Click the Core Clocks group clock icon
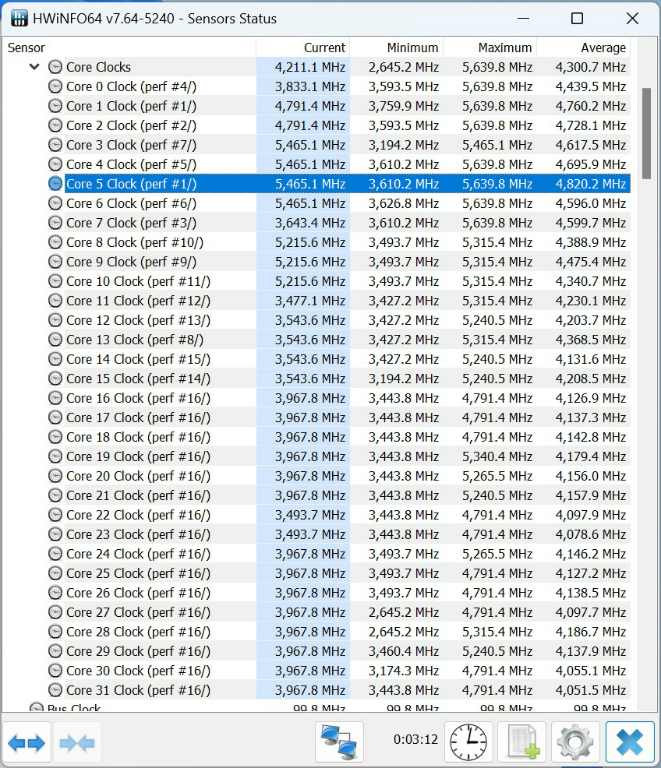 pos(55,67)
